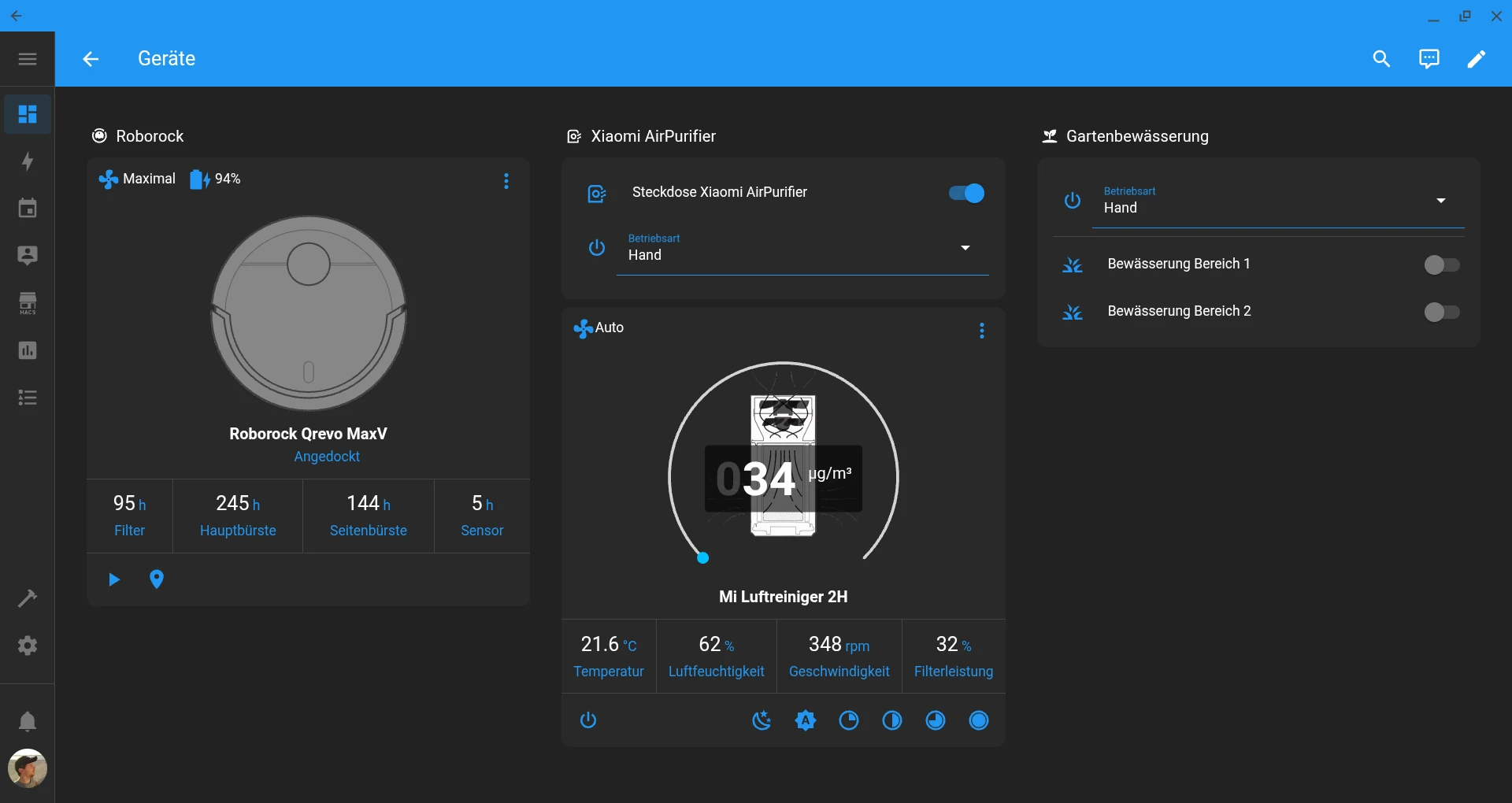This screenshot has width=1512, height=803.
Task: Expand Gartenbewässerung Betriebsart dropdown
Action: (1278, 202)
